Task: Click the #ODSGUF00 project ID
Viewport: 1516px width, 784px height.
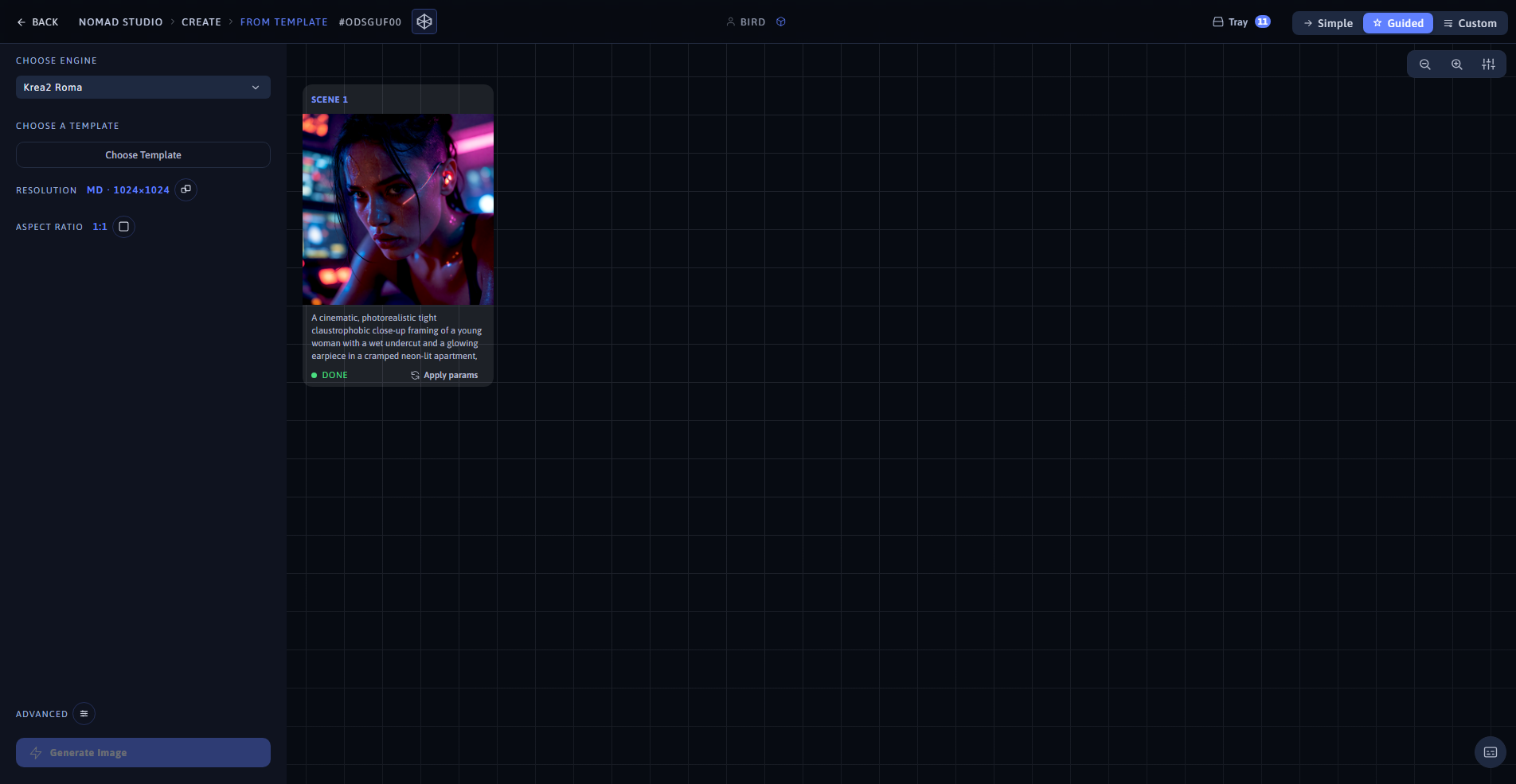Action: [x=370, y=22]
